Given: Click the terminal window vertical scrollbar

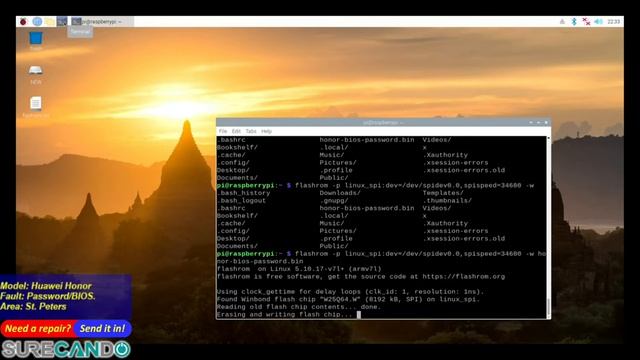Looking at the screenshot, I should pyautogui.click(x=548, y=227).
